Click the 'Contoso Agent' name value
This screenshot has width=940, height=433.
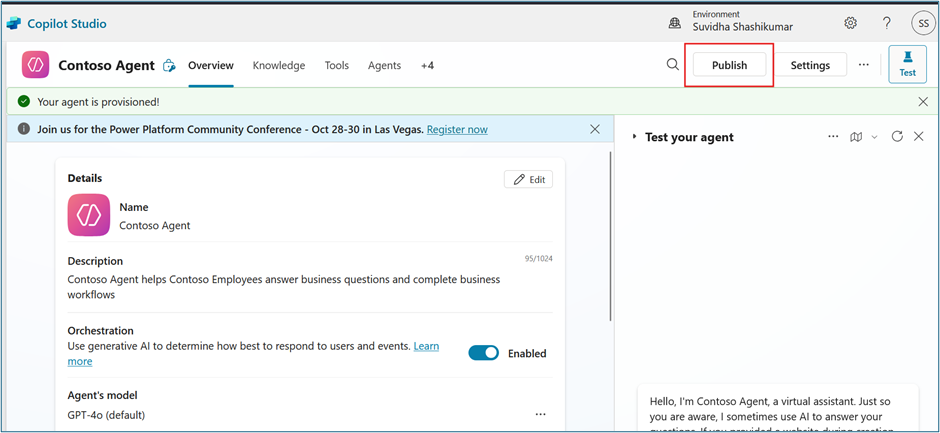coord(155,225)
